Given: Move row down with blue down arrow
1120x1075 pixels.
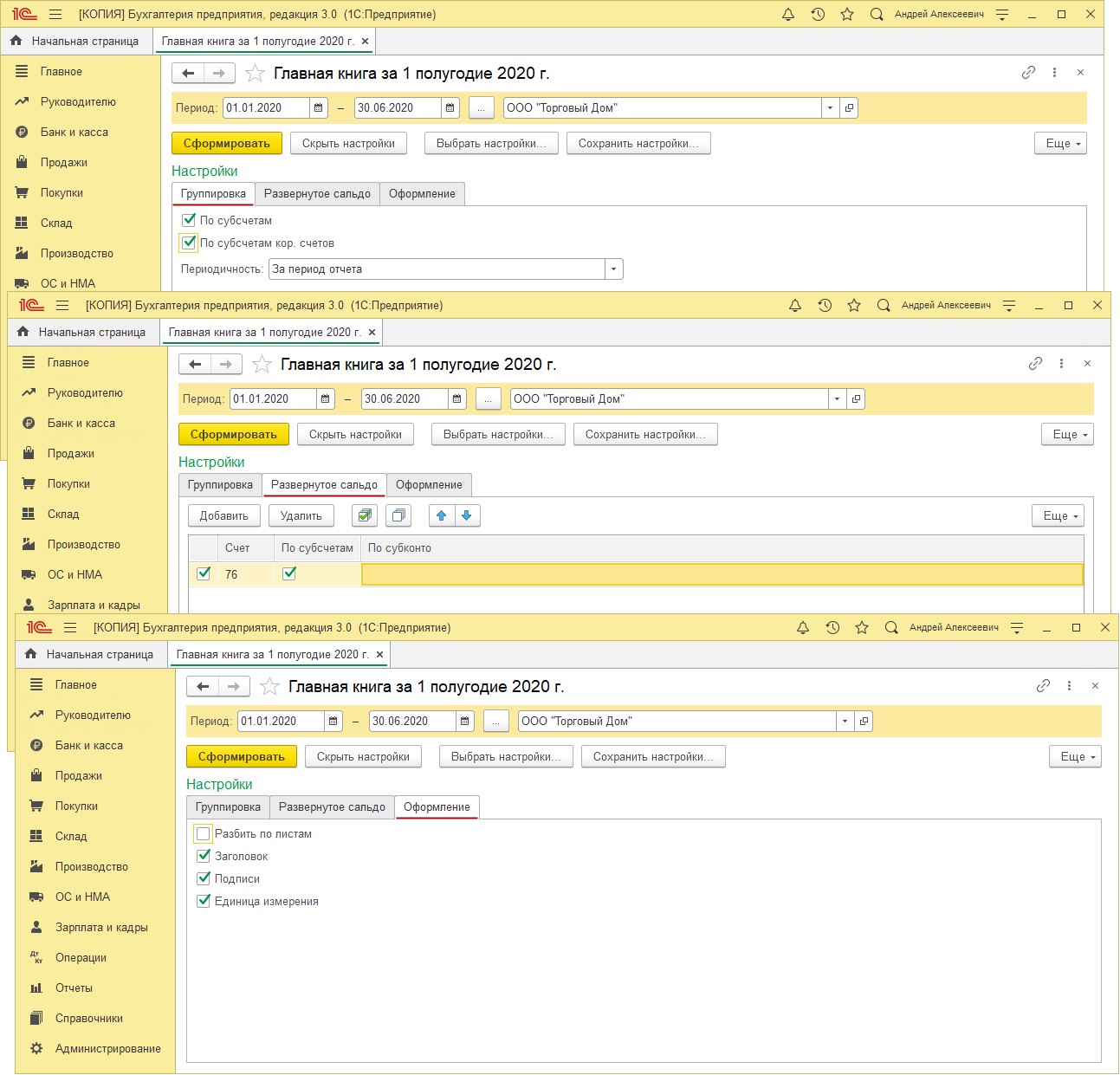Looking at the screenshot, I should click(467, 515).
